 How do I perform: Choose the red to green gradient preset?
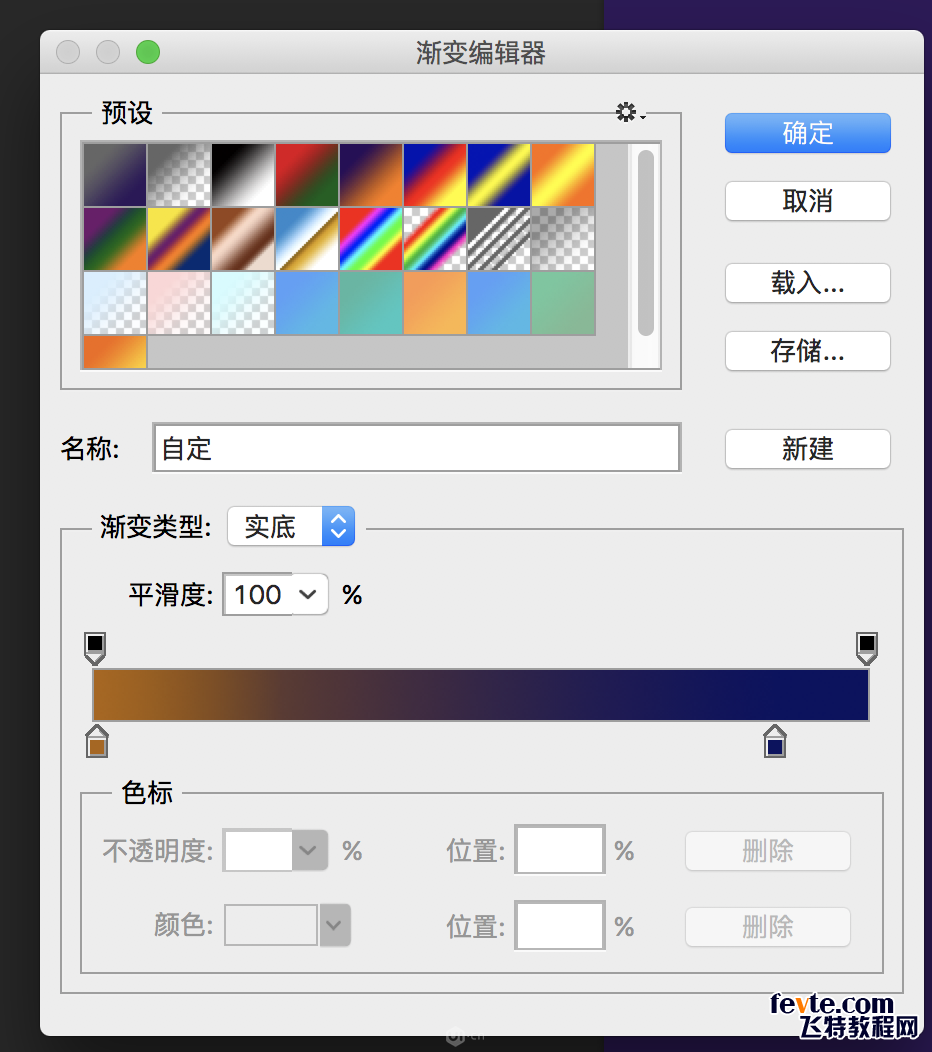307,174
